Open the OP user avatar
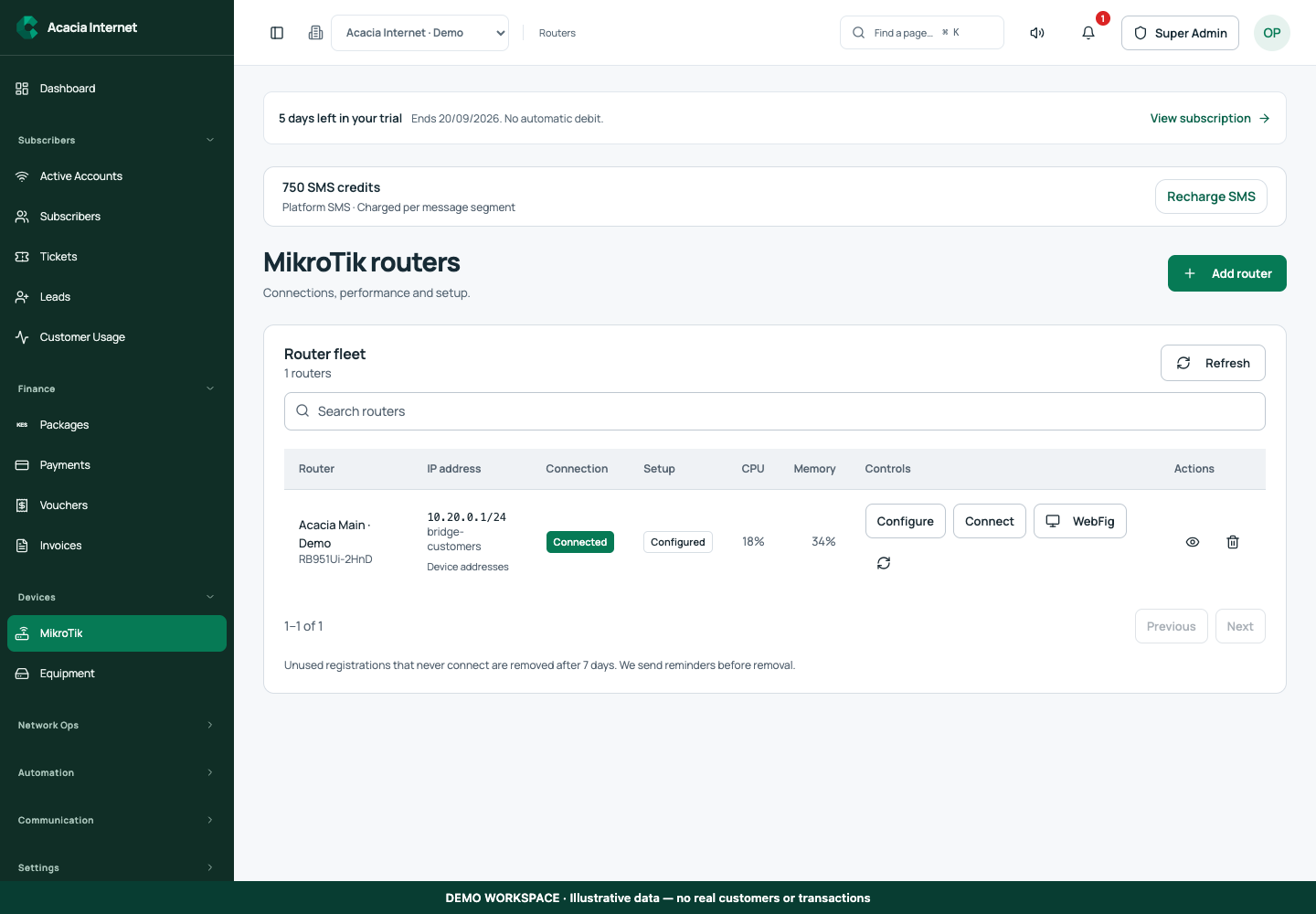The image size is (1316, 914). click(1272, 33)
